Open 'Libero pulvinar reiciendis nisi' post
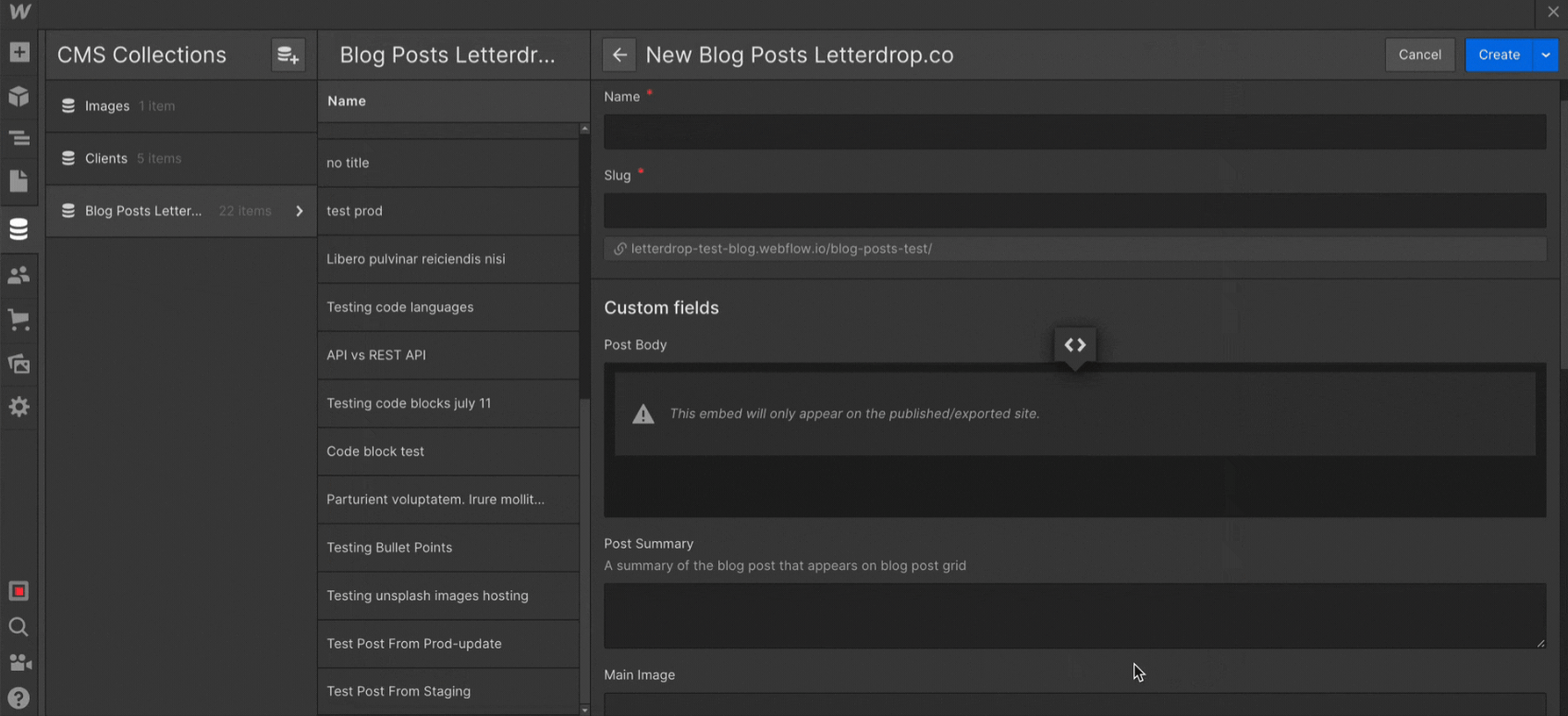The width and height of the screenshot is (1568, 716). pyautogui.click(x=448, y=259)
